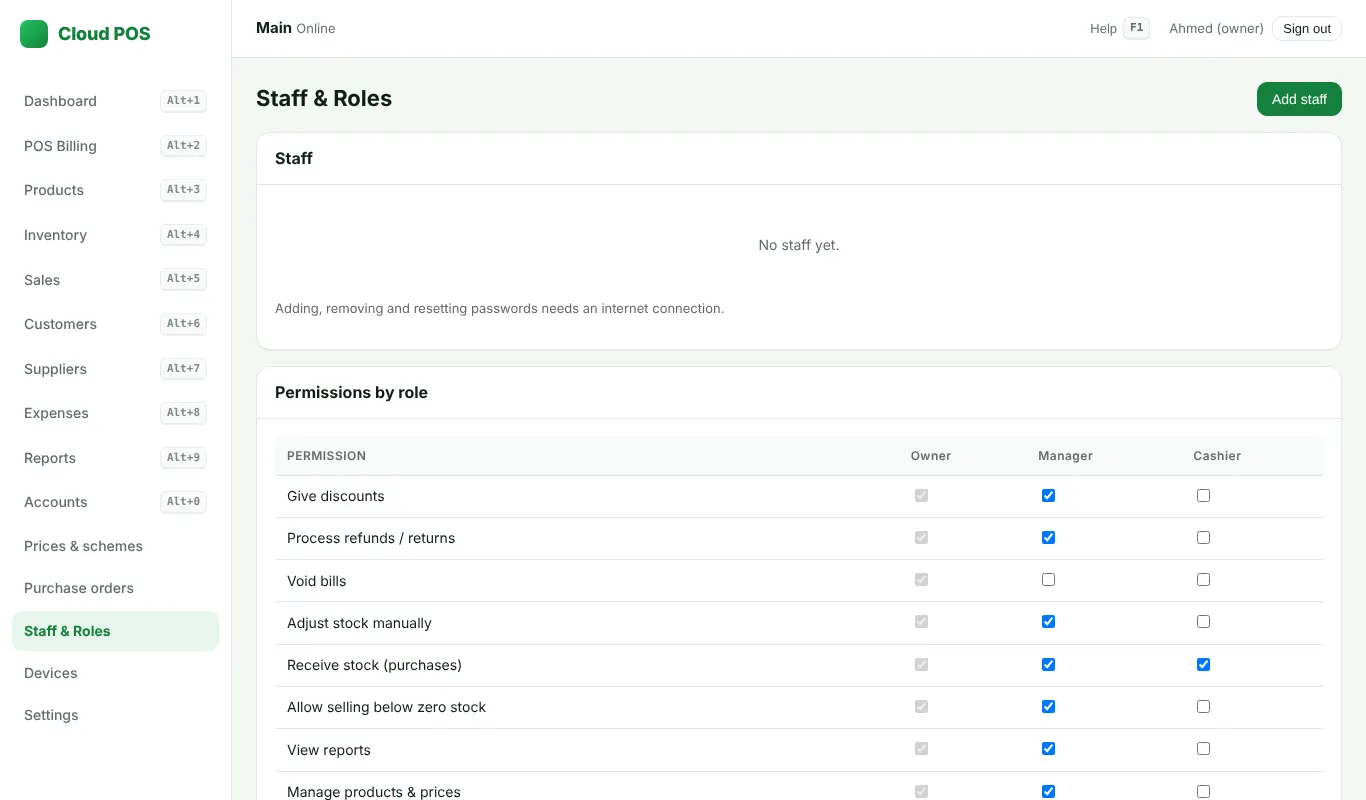Image resolution: width=1366 pixels, height=800 pixels.
Task: Select Staff & Roles in the sidebar
Action: [115, 631]
